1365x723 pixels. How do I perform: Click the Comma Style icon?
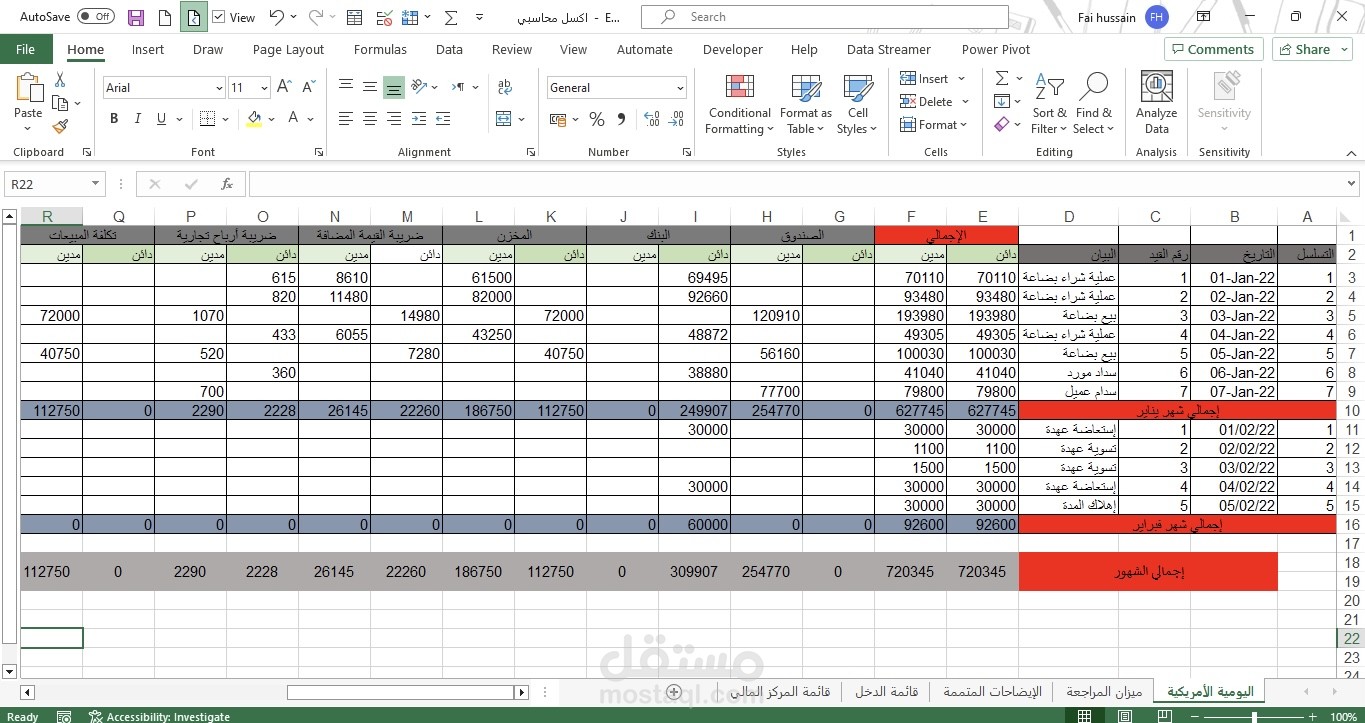coord(621,119)
